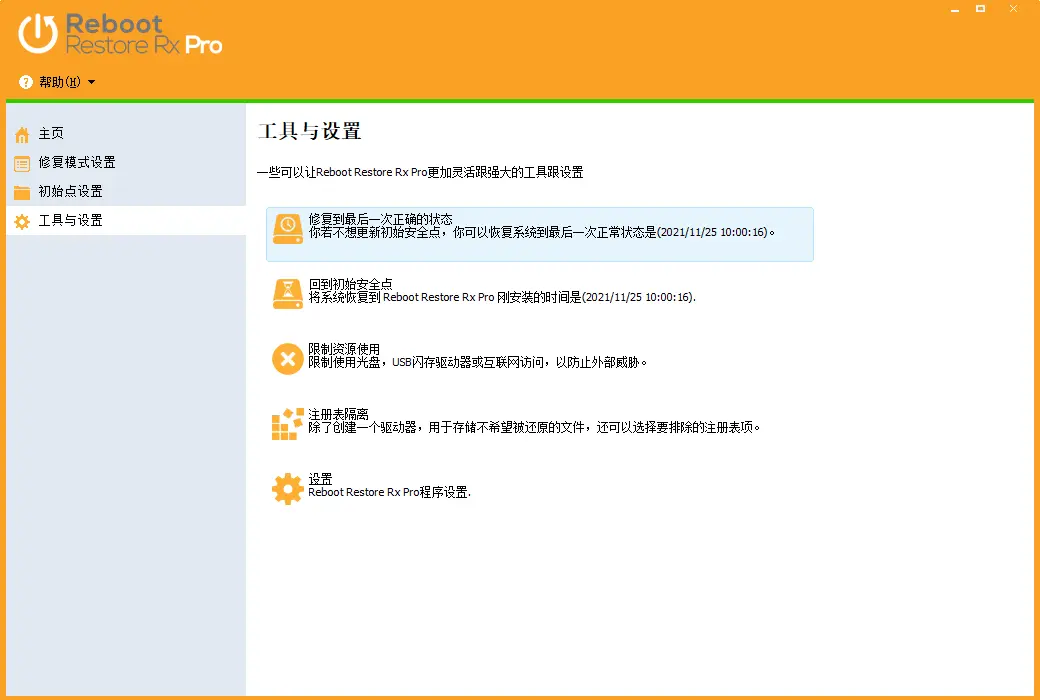Screen dimensions: 1040x700
Task: Click the folder icon beside 初始点设置
Action: [22, 192]
